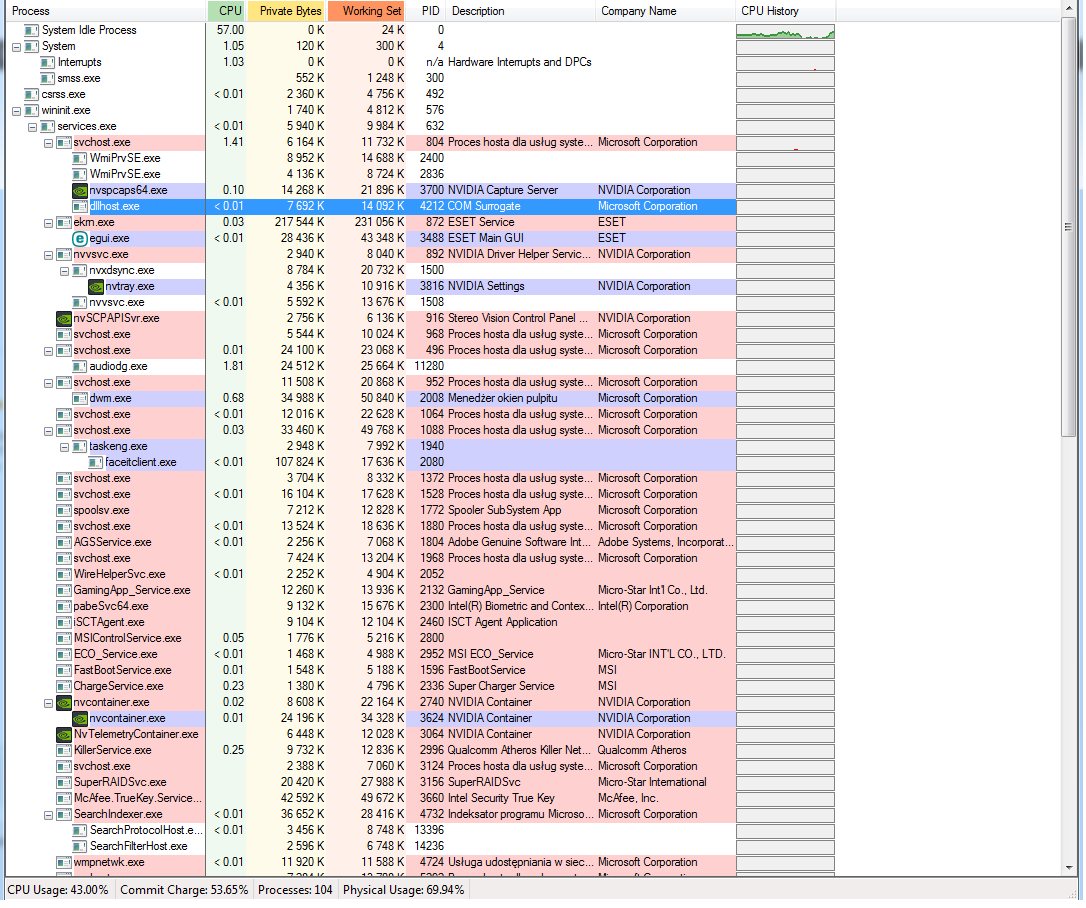Sort by the Process column header

click(x=105, y=11)
